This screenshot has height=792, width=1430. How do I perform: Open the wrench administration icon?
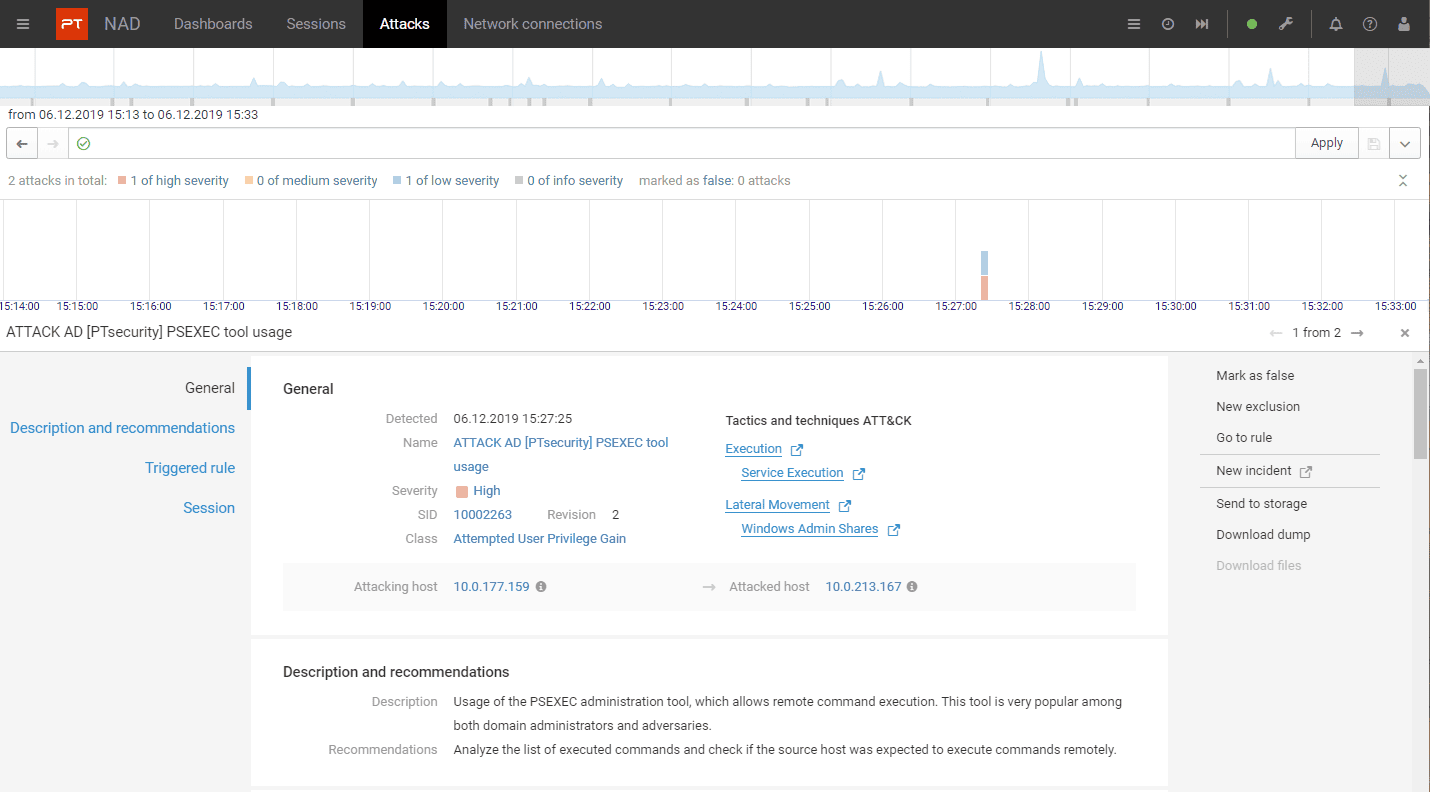point(1286,24)
